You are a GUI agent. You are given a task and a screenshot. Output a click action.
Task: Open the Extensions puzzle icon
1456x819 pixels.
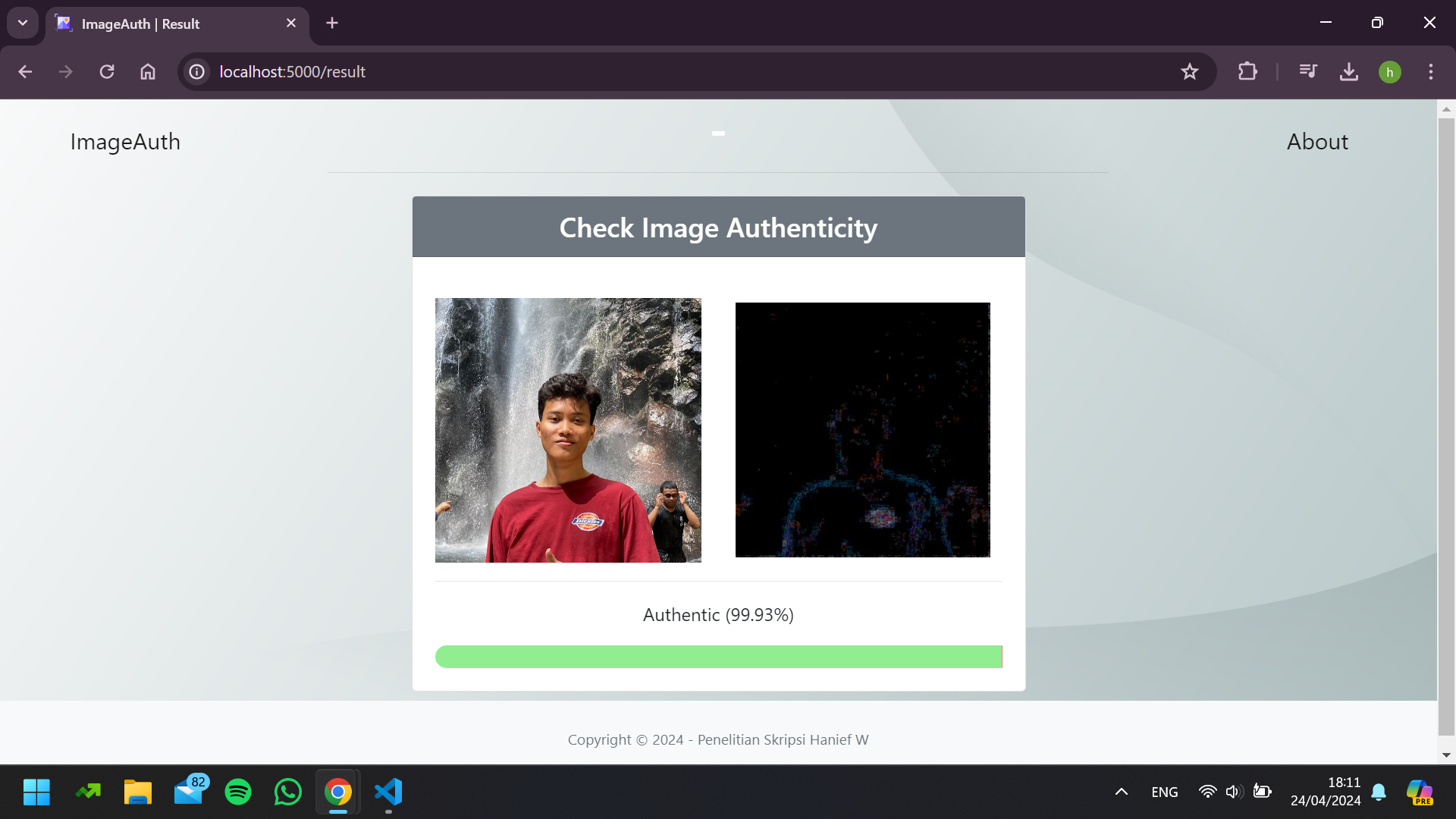[1247, 72]
